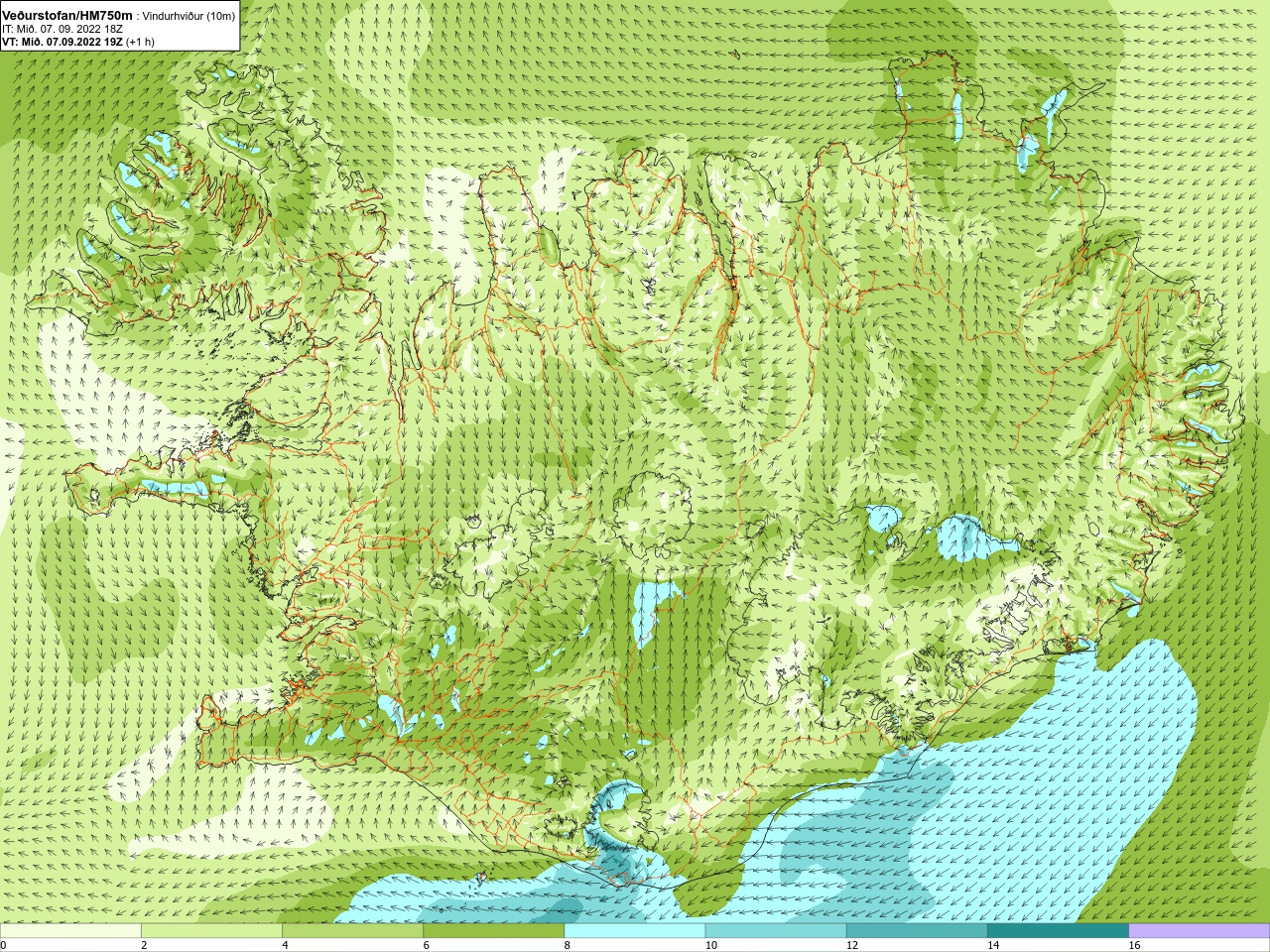Click the palest 0–2 legend color swatch
Screen dimensions: 1270x952
pyautogui.click(x=70, y=931)
